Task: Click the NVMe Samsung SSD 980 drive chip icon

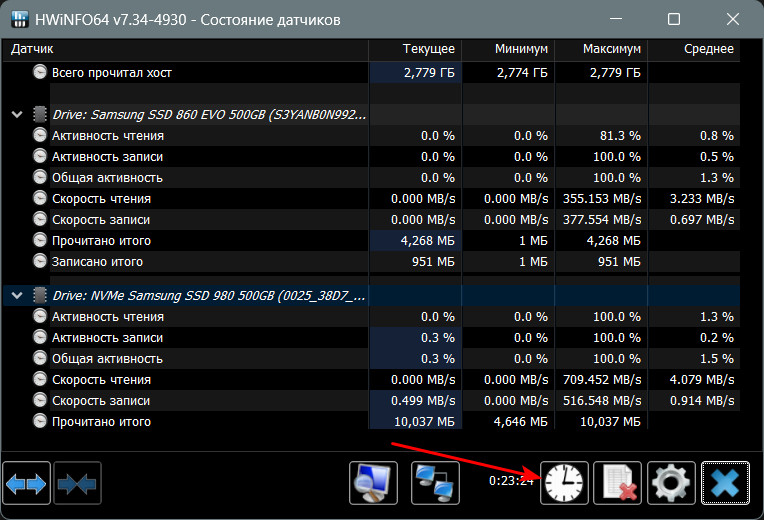Action: tap(39, 295)
